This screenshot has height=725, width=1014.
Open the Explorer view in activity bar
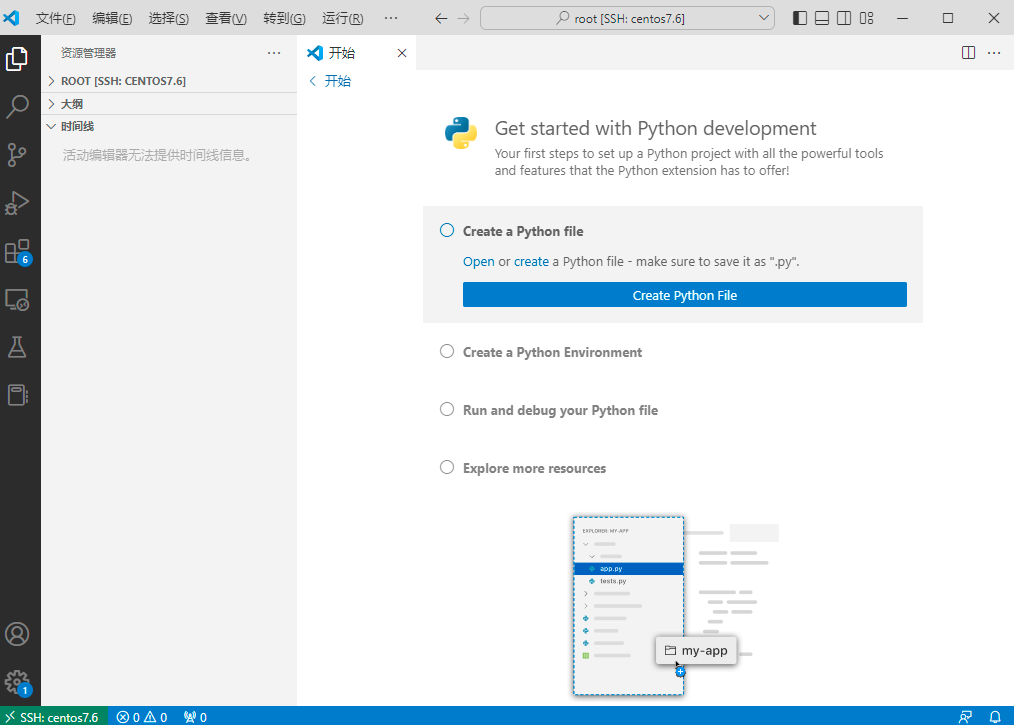coord(17,59)
